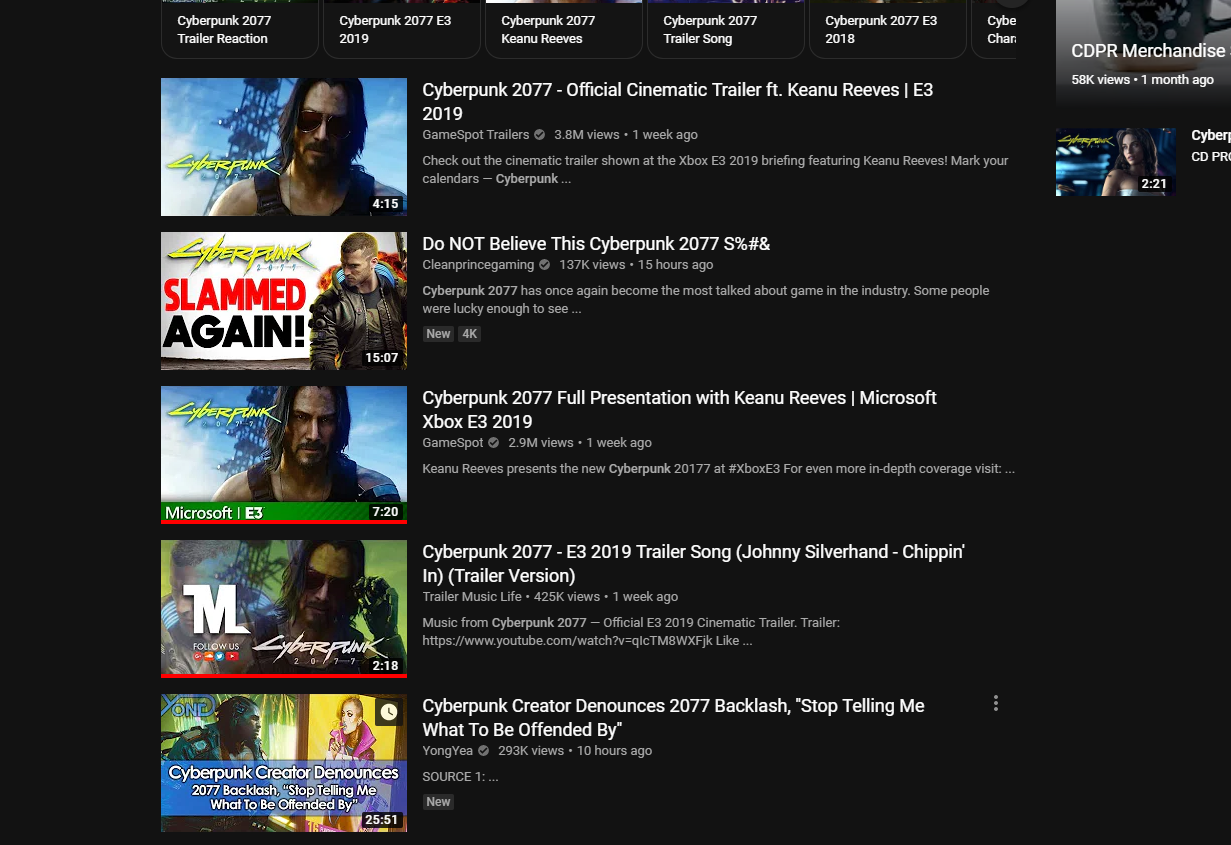
Task: Click the CDPR Merchandise sidebar video title
Action: [x=1149, y=51]
